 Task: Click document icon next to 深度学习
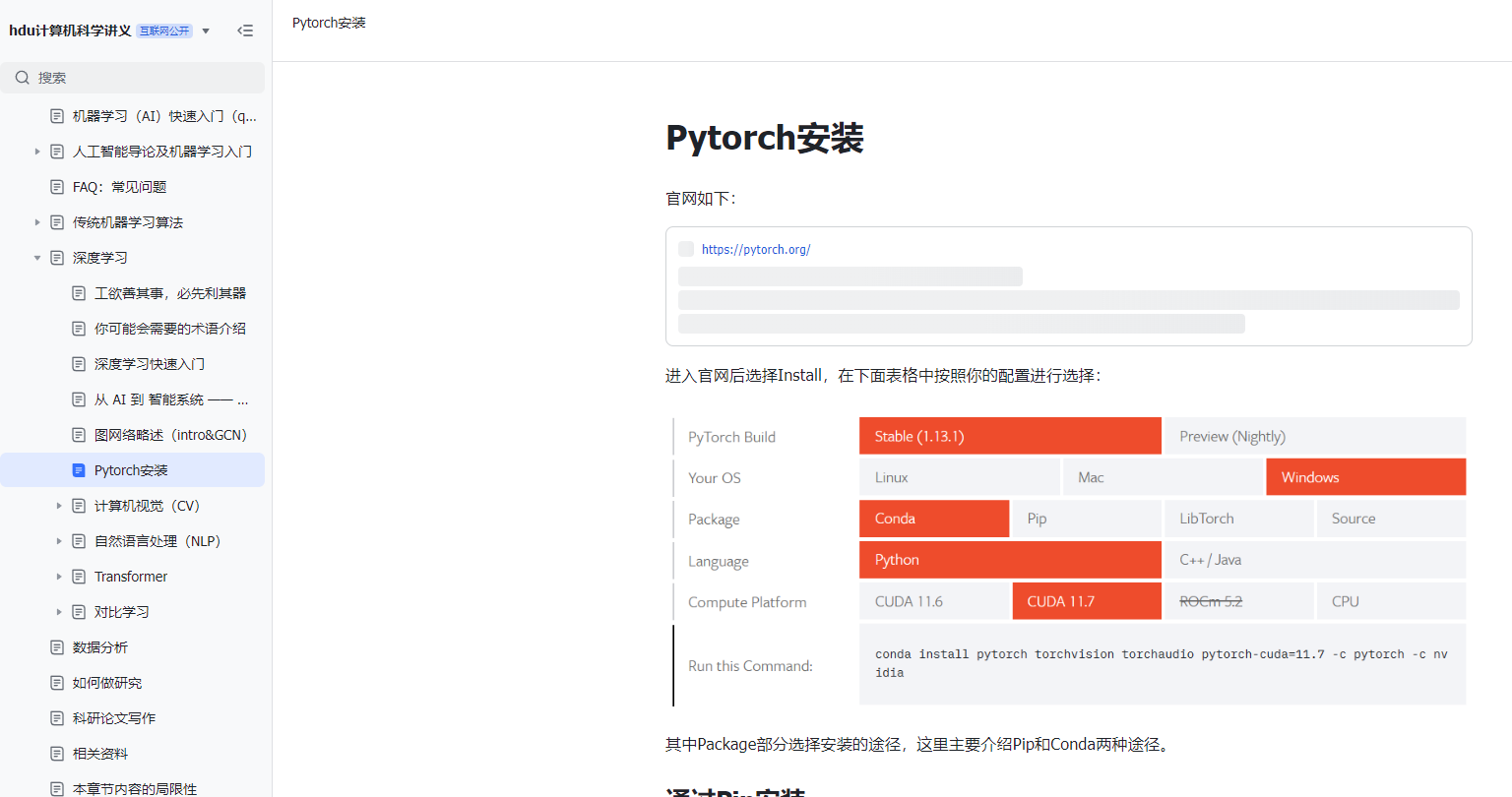coord(57,258)
